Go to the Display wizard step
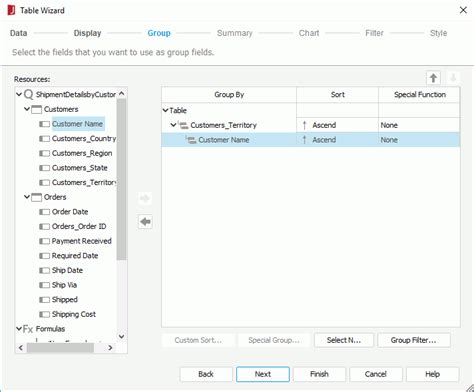 pos(87,33)
